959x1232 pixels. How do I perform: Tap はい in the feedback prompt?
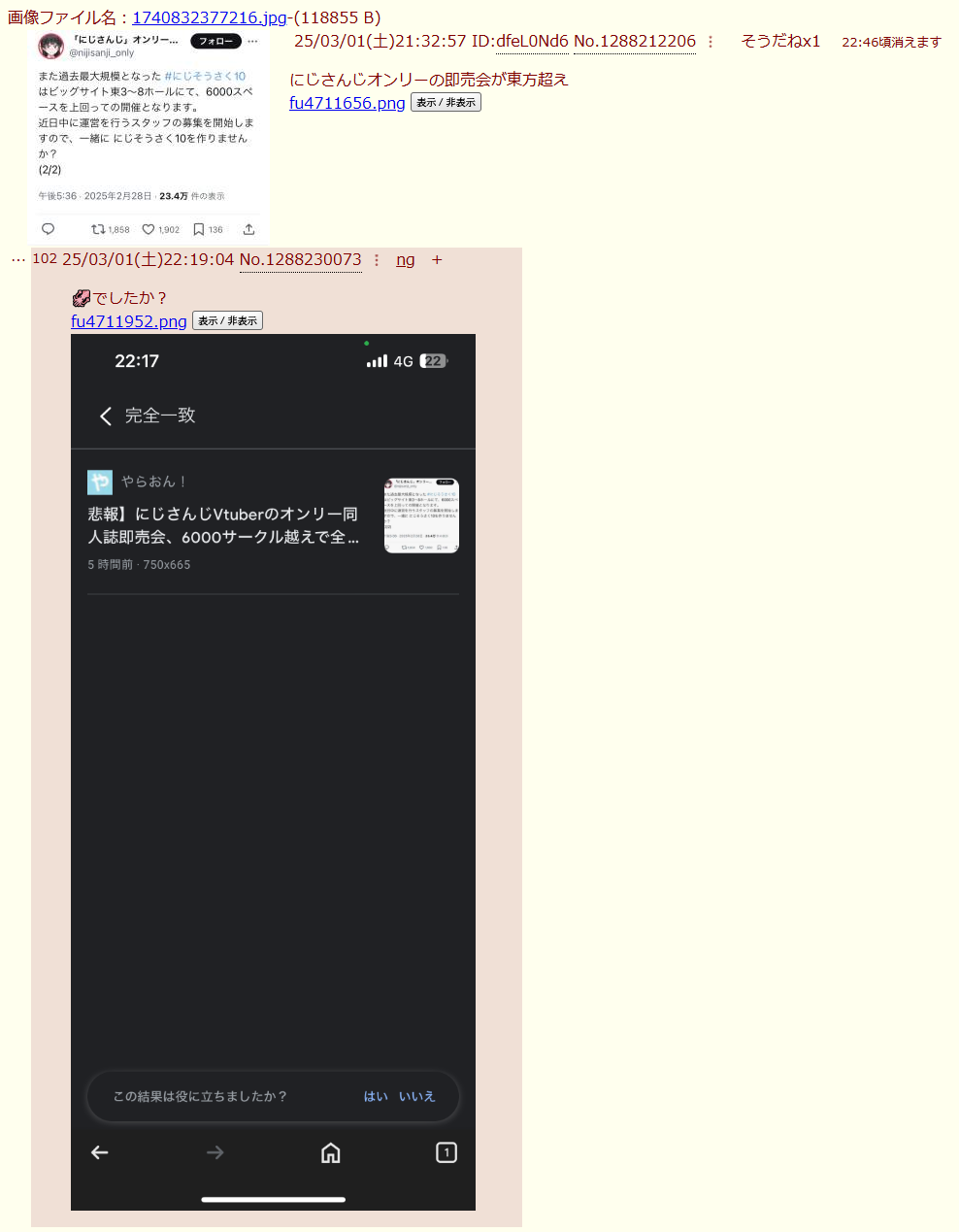376,1096
